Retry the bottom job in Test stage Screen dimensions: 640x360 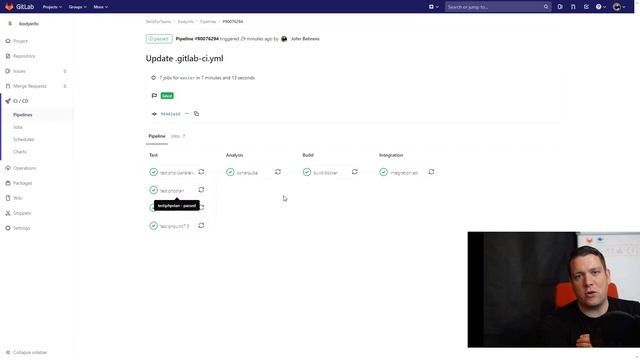201,225
